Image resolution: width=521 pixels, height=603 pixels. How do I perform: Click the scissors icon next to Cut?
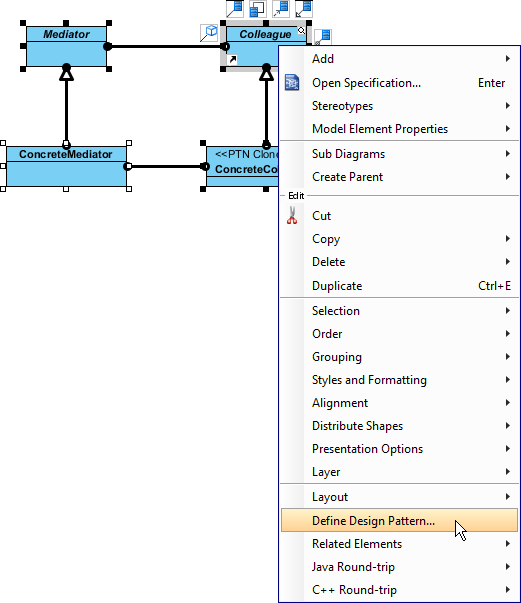click(292, 215)
